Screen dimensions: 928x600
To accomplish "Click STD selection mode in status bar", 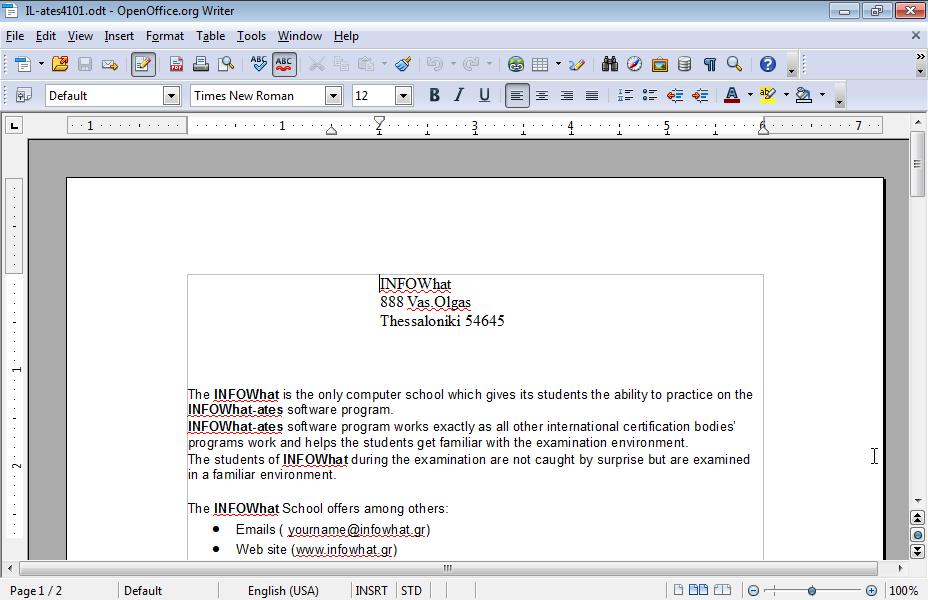I will 411,591.
